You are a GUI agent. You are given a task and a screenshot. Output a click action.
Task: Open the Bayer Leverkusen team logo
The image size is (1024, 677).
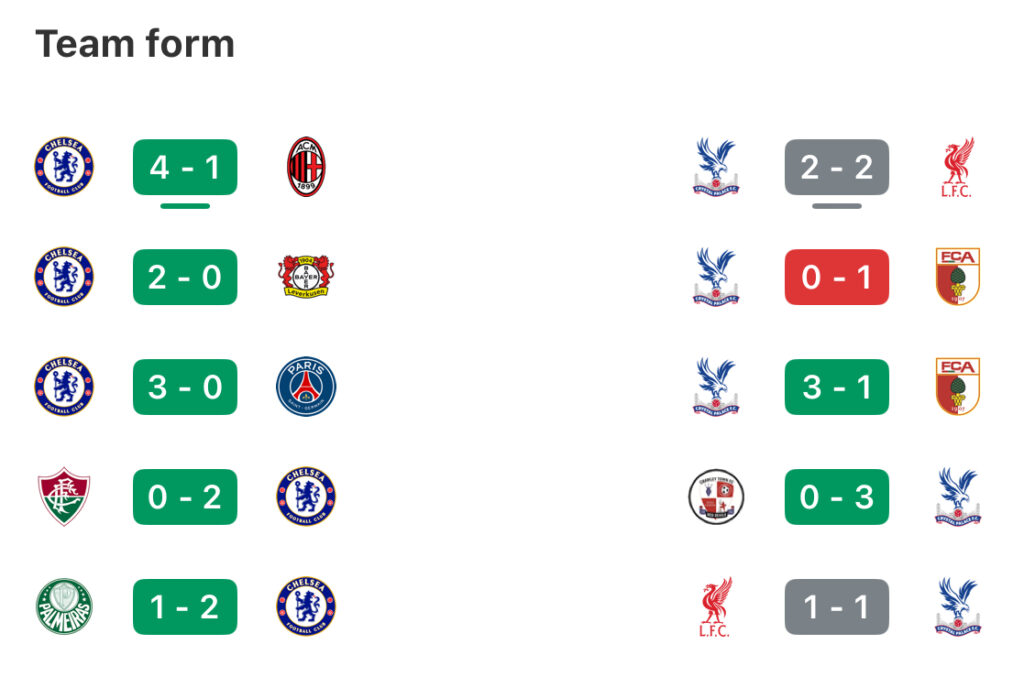coord(306,276)
